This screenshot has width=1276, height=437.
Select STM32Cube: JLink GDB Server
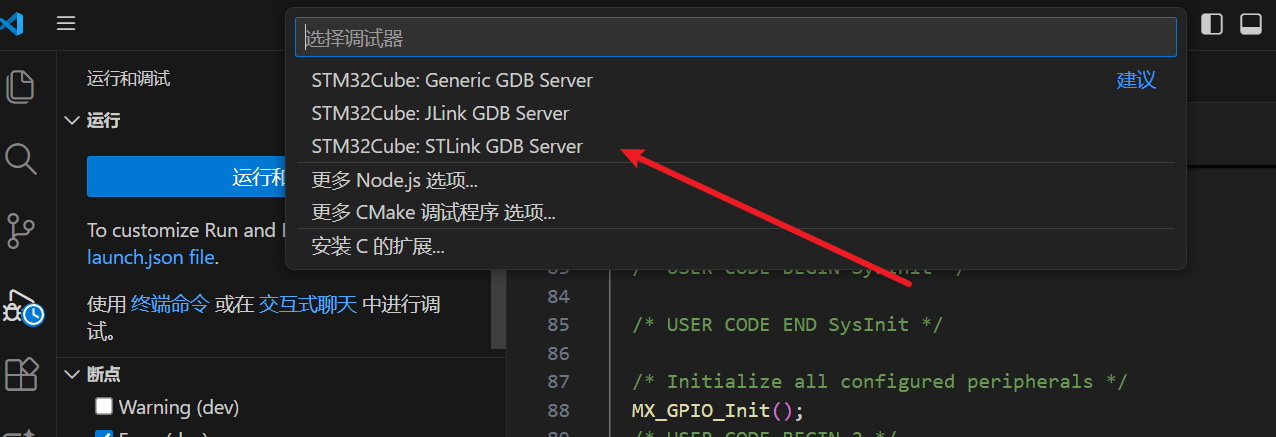[440, 113]
